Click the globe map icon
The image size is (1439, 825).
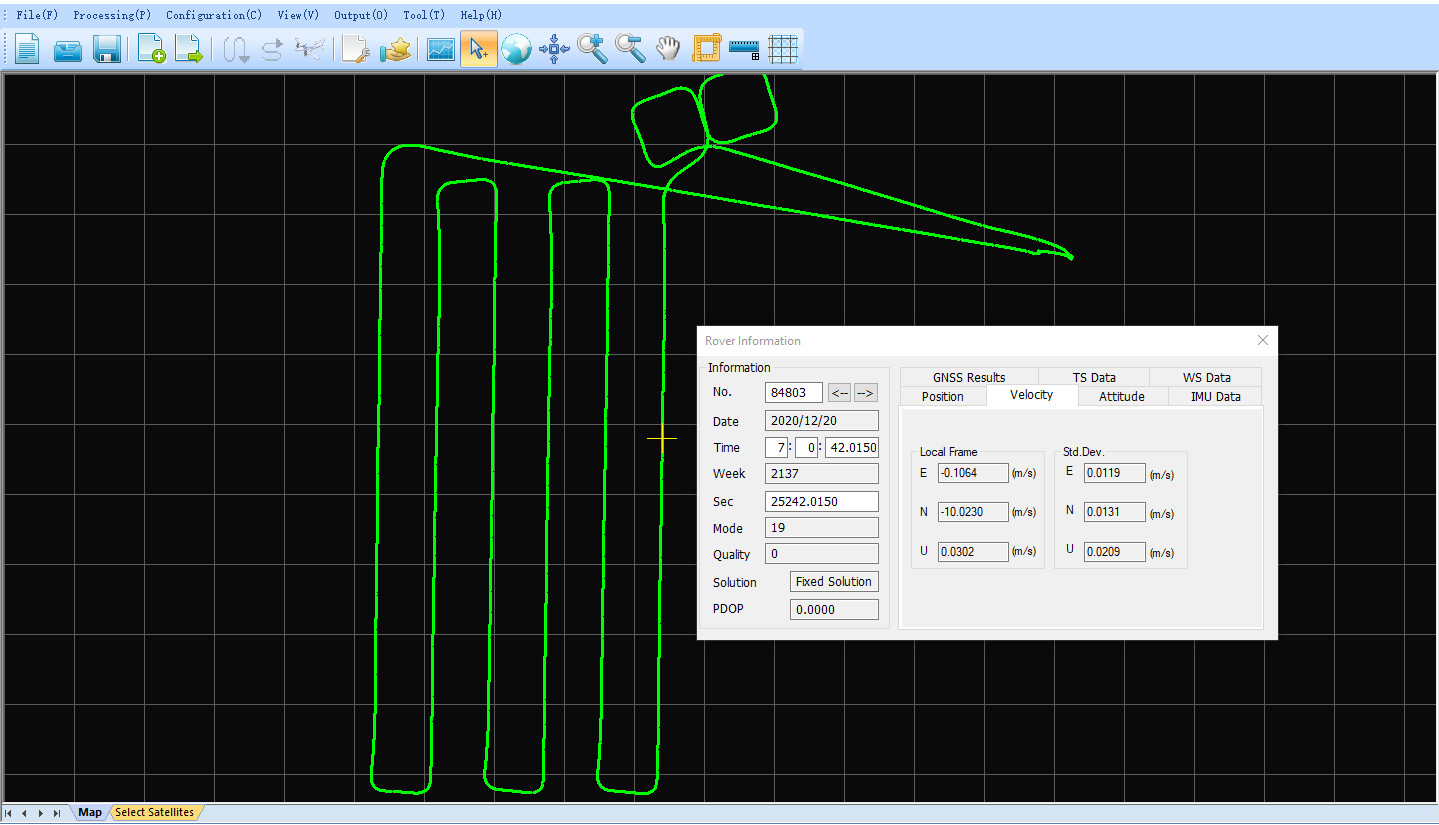click(x=516, y=49)
